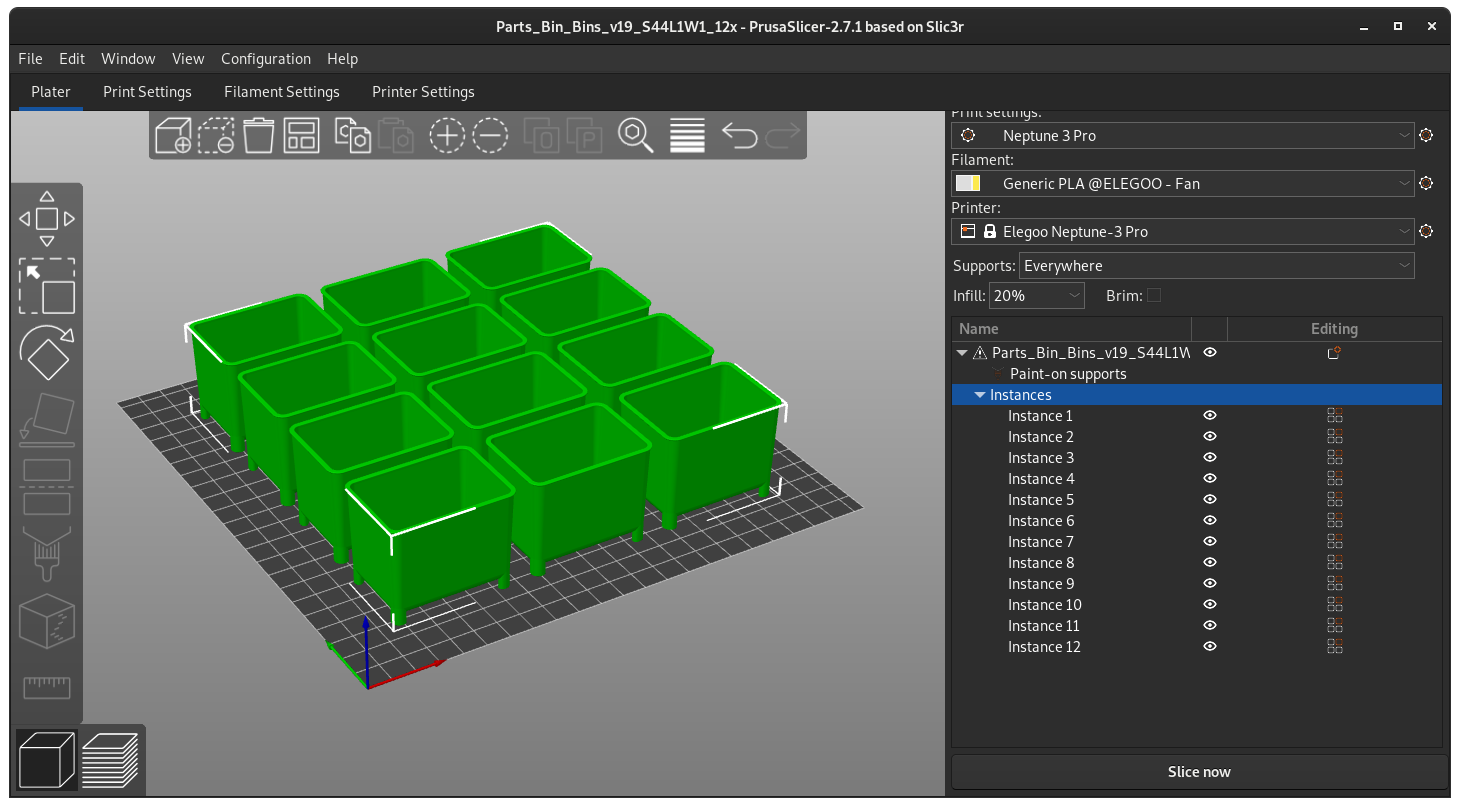Switch to the Print Settings tab
1460x807 pixels.
point(147,91)
